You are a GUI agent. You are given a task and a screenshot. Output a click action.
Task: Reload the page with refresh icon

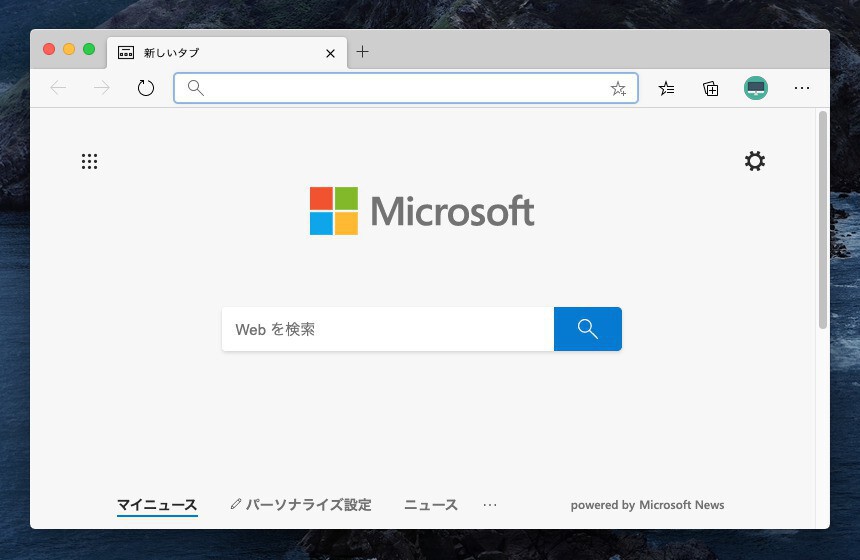[146, 88]
